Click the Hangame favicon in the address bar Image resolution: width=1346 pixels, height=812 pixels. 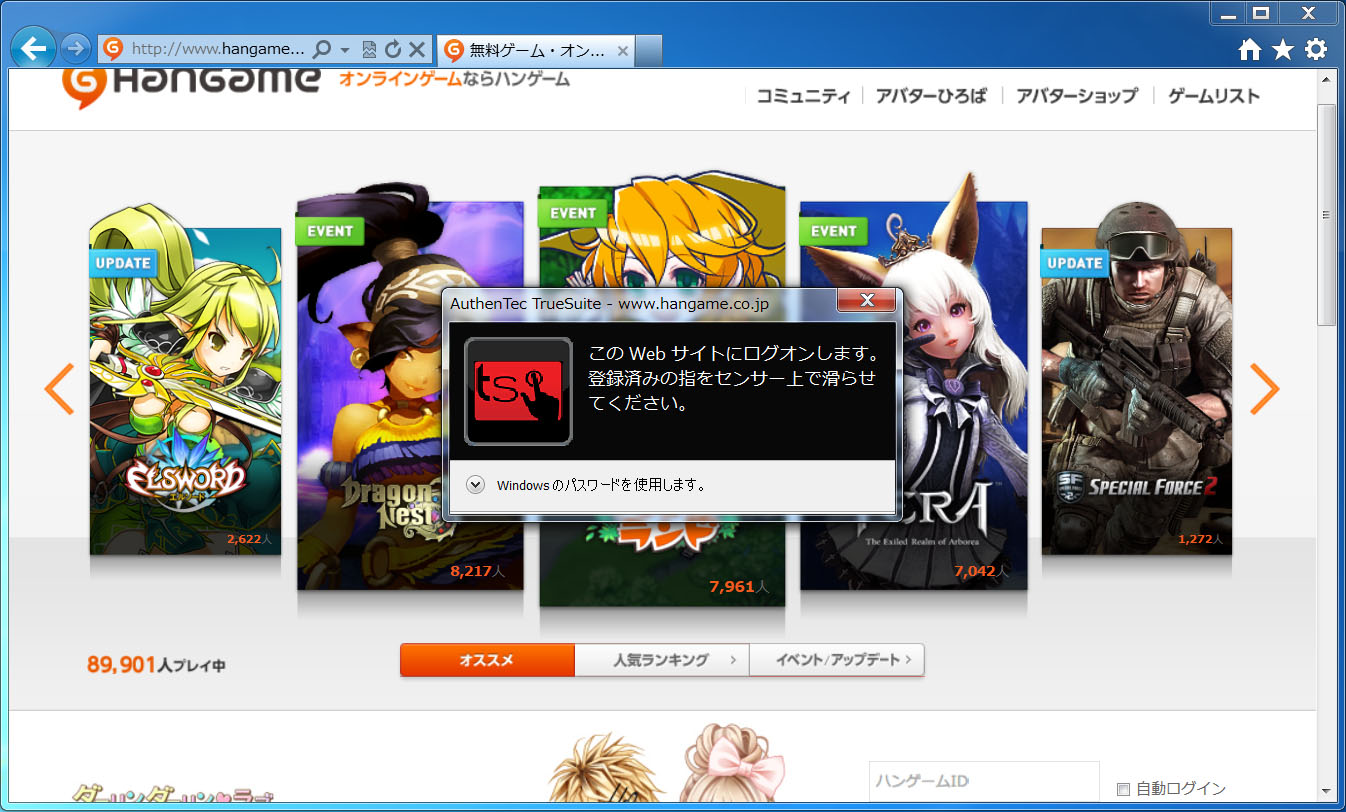tap(114, 48)
